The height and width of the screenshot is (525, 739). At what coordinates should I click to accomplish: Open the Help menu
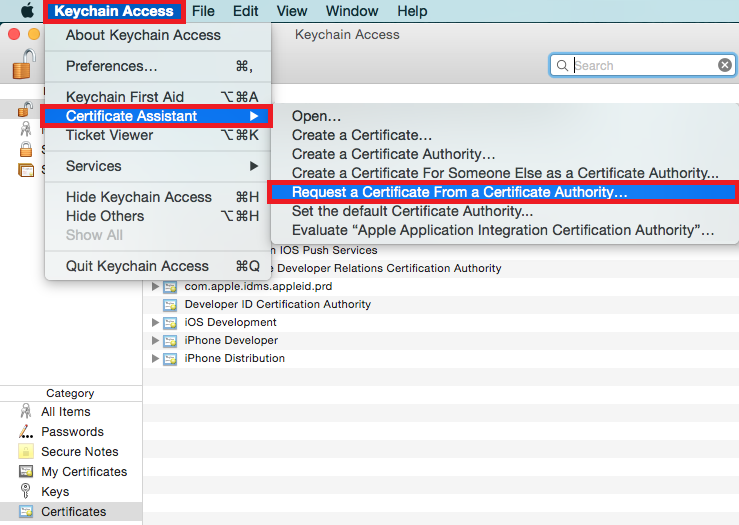pyautogui.click(x=412, y=11)
